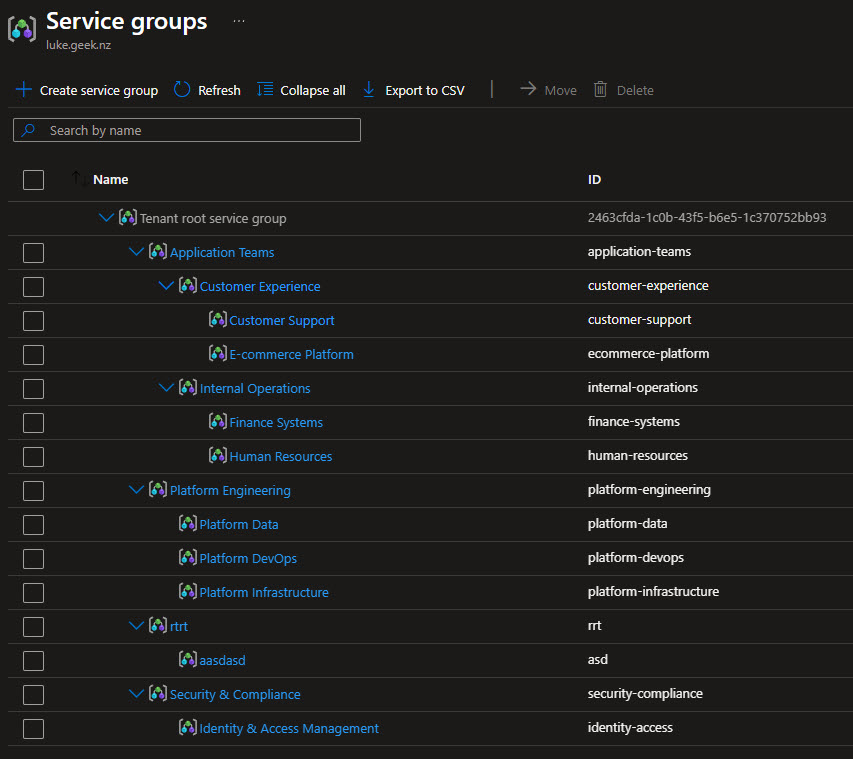Check the Customer Support row checkbox

(33, 320)
